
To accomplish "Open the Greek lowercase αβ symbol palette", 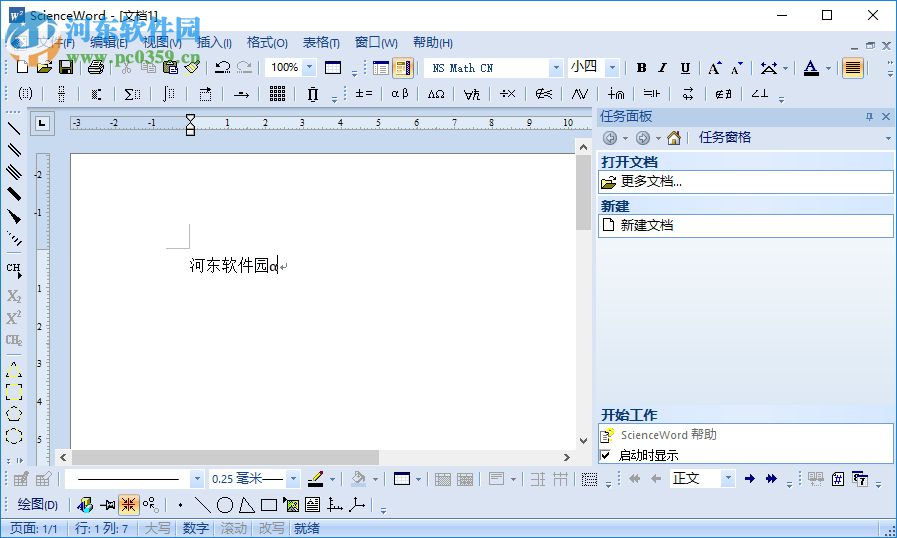I will [x=400, y=94].
